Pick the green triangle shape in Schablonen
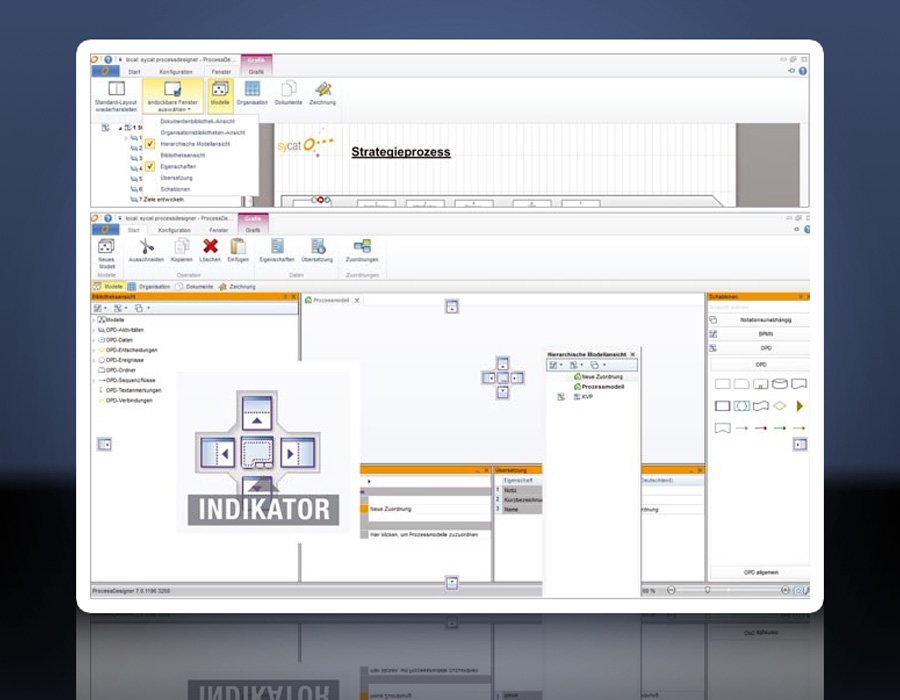 coord(800,406)
